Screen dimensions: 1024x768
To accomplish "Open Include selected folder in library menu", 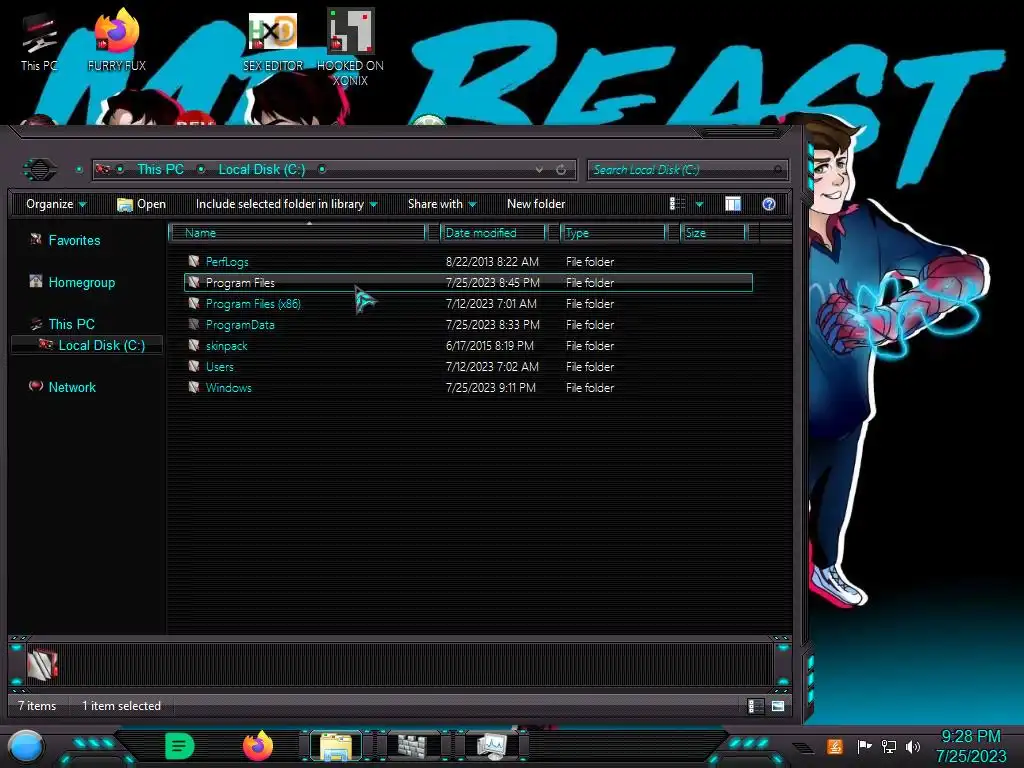I will click(286, 204).
